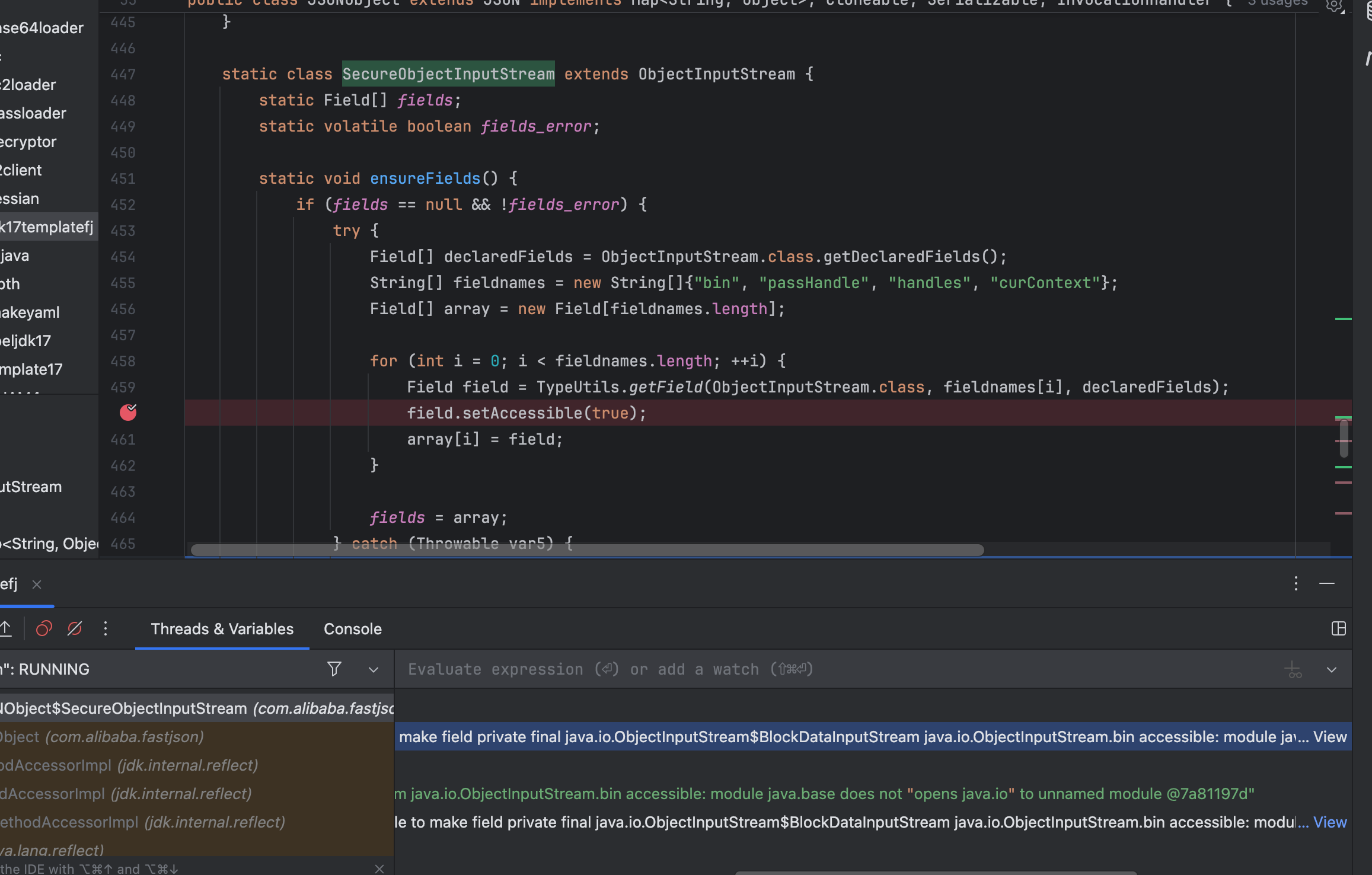Expand the evaluate expression history chevron
The image size is (1372, 875).
1332,670
